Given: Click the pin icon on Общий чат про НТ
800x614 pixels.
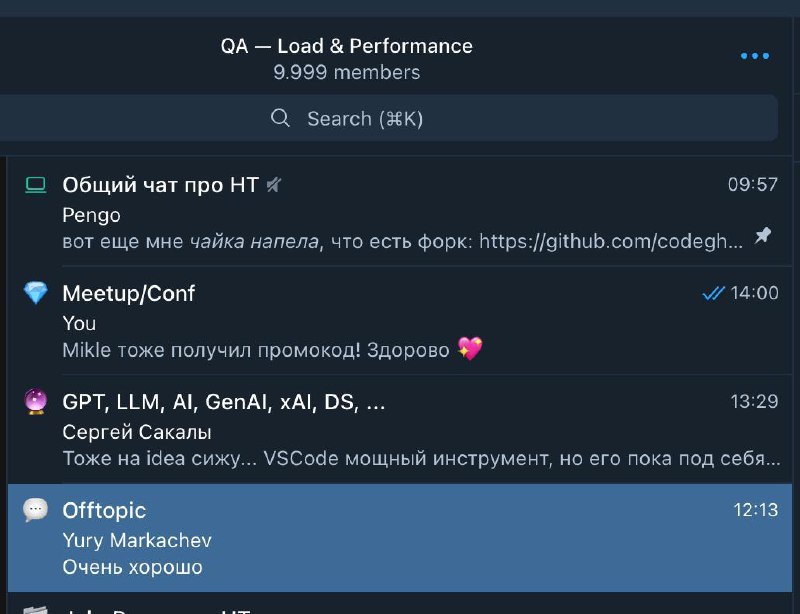Looking at the screenshot, I should pyautogui.click(x=763, y=235).
